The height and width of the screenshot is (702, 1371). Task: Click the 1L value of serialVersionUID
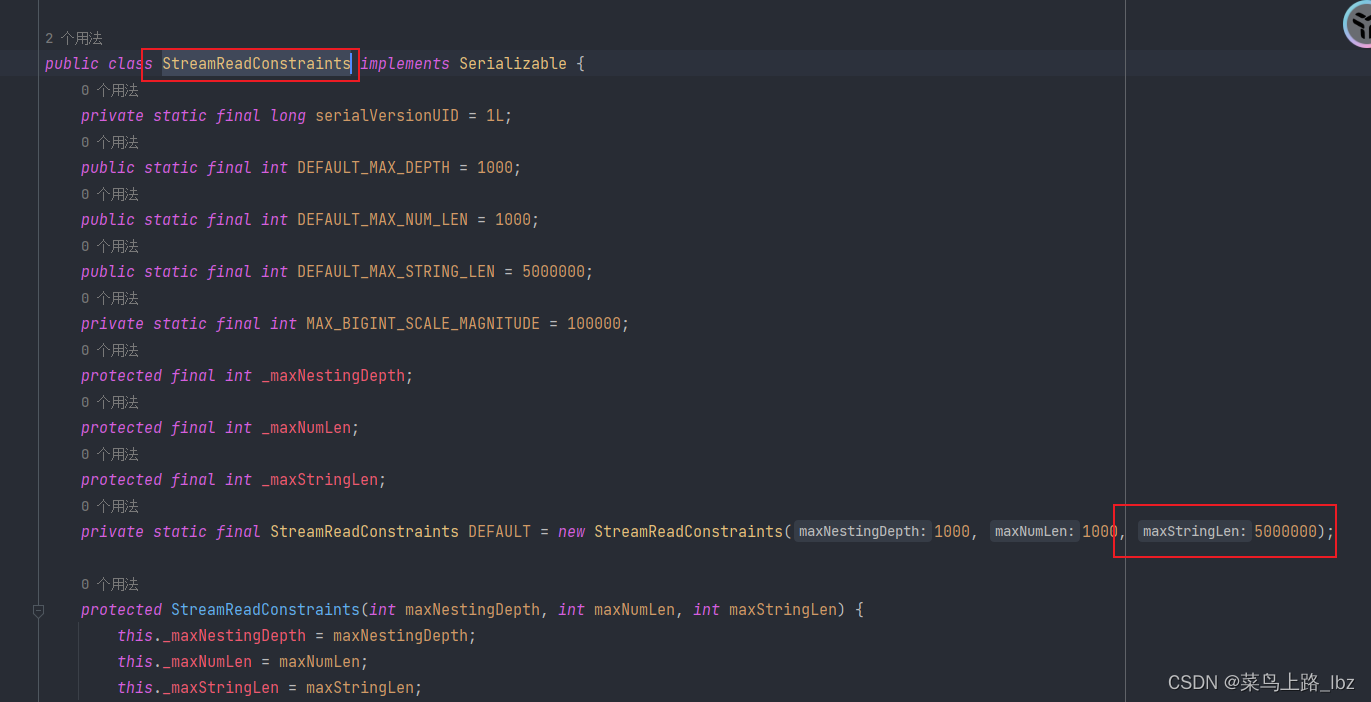coord(495,116)
